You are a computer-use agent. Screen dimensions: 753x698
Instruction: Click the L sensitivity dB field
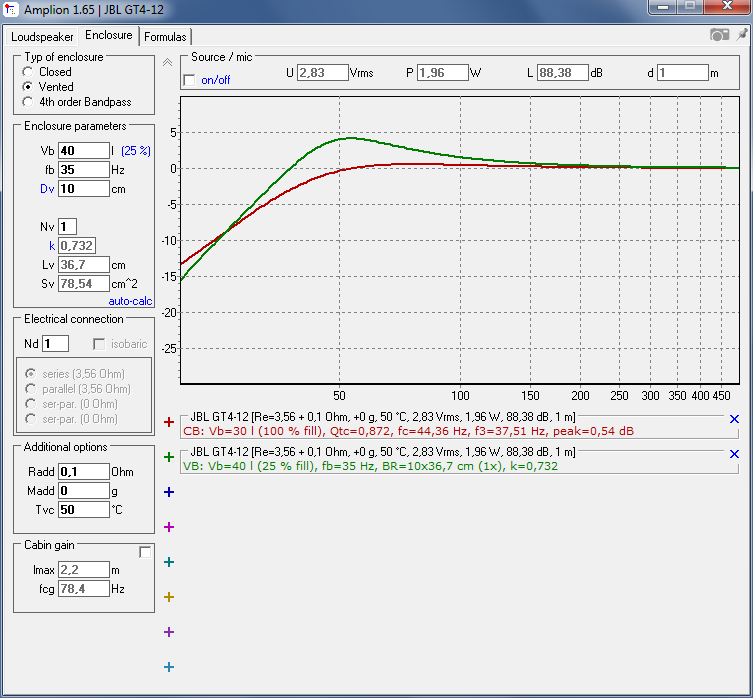[x=562, y=73]
